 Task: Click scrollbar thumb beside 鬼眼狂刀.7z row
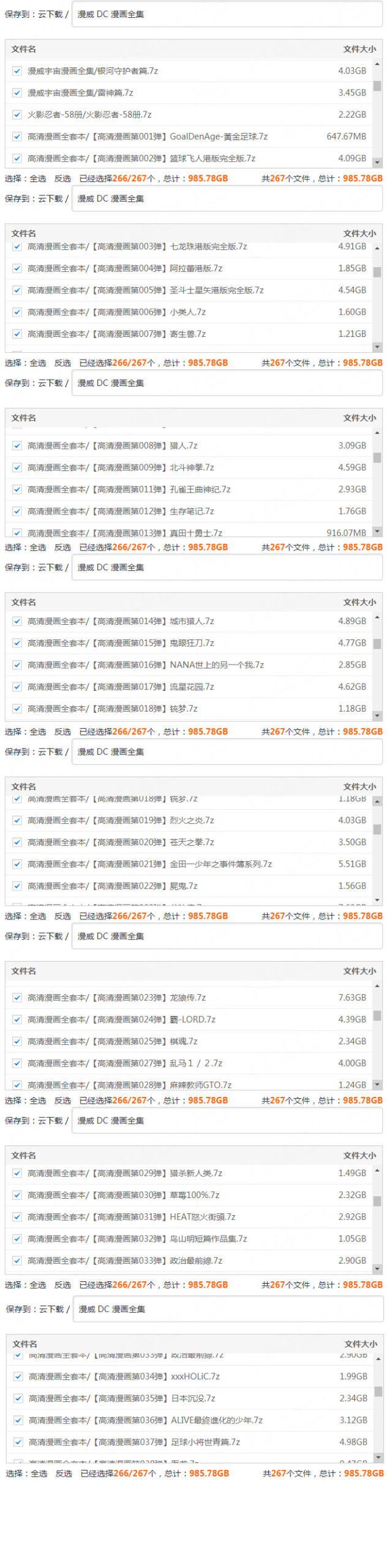click(x=377, y=643)
